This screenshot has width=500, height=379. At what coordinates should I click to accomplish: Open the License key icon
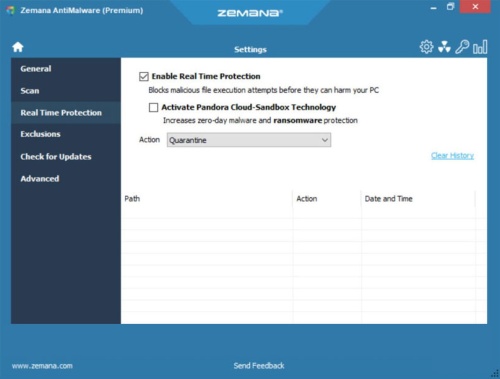[x=462, y=47]
